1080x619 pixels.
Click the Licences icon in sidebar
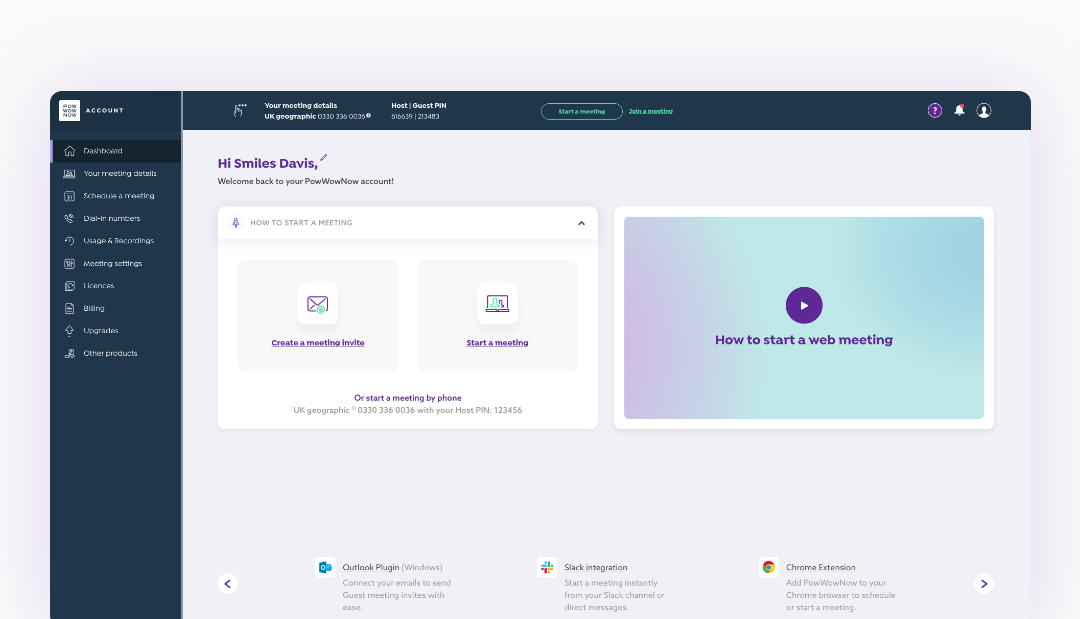click(70, 286)
